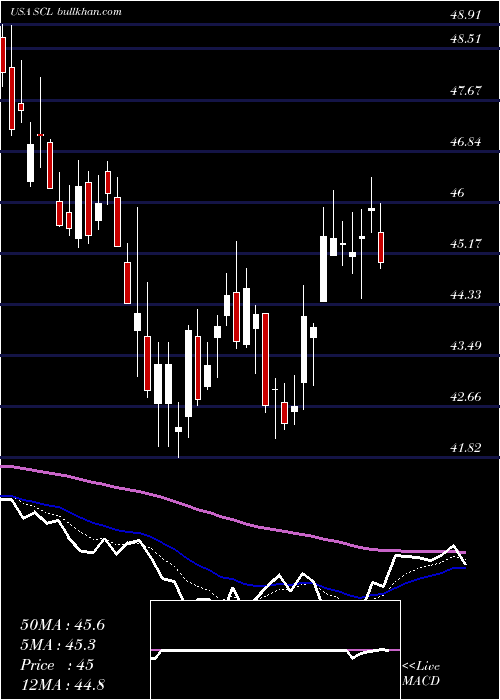
Task: Click the 12MA : 44.8 readout
Action: 62,684
